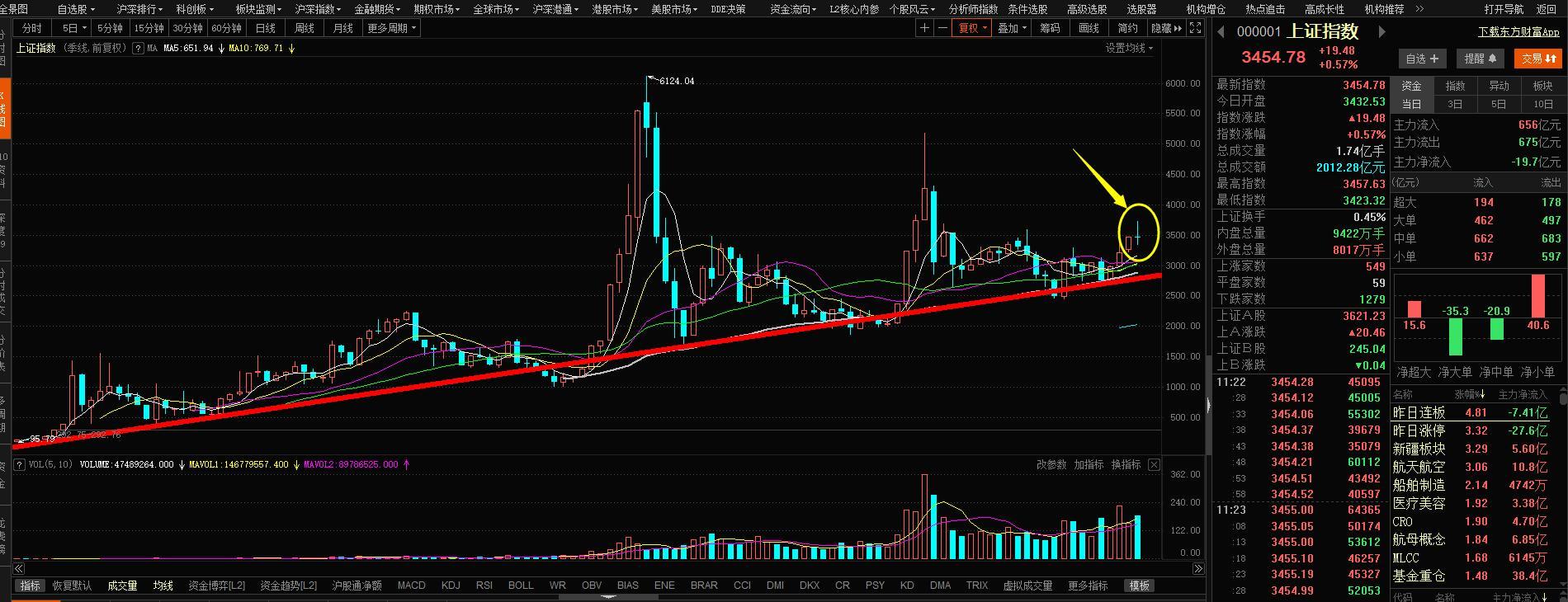Open 更多指标 more indicators
This screenshot has width=1568, height=602.
pos(1088,586)
